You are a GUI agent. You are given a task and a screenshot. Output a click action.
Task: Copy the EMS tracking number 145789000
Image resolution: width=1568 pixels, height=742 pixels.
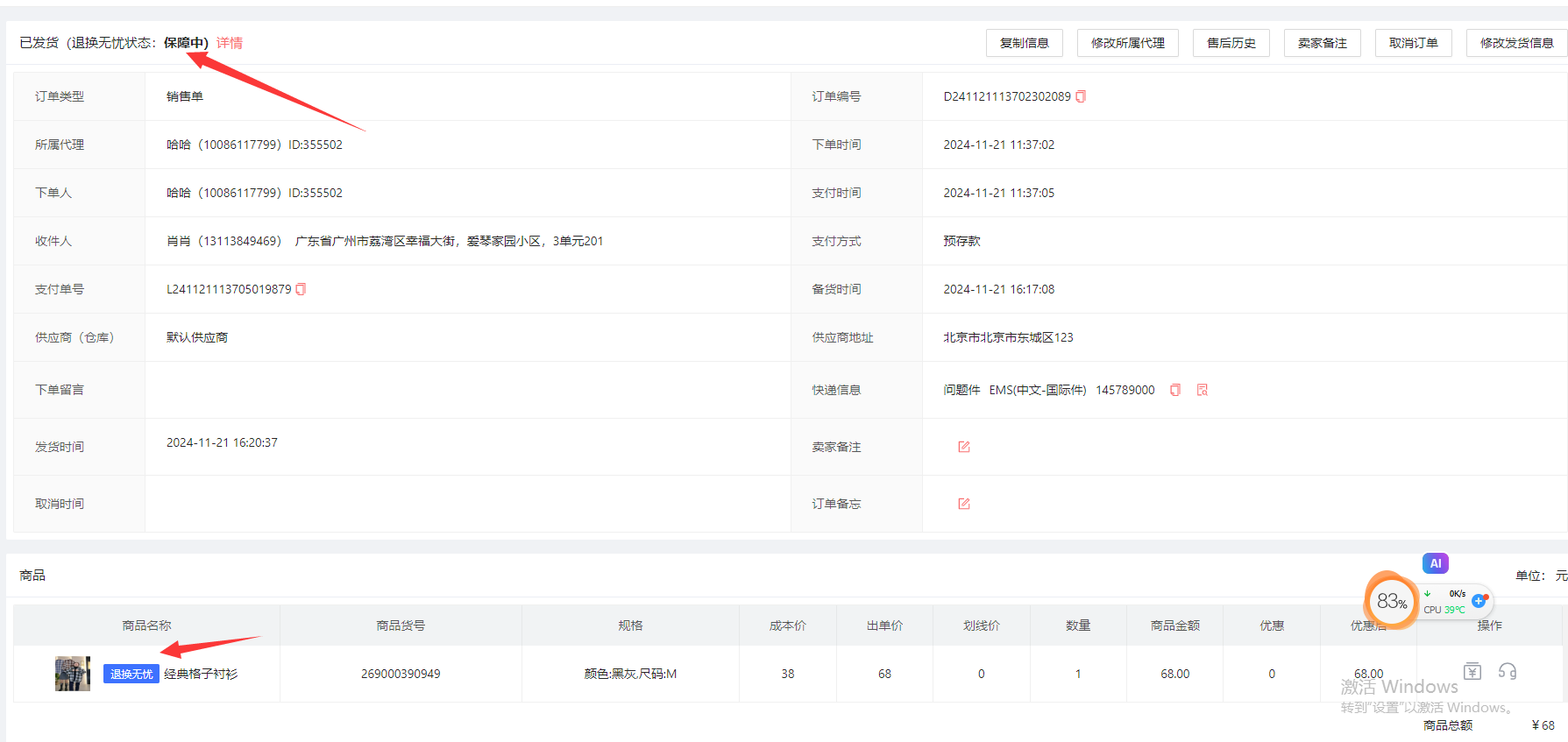click(1175, 390)
